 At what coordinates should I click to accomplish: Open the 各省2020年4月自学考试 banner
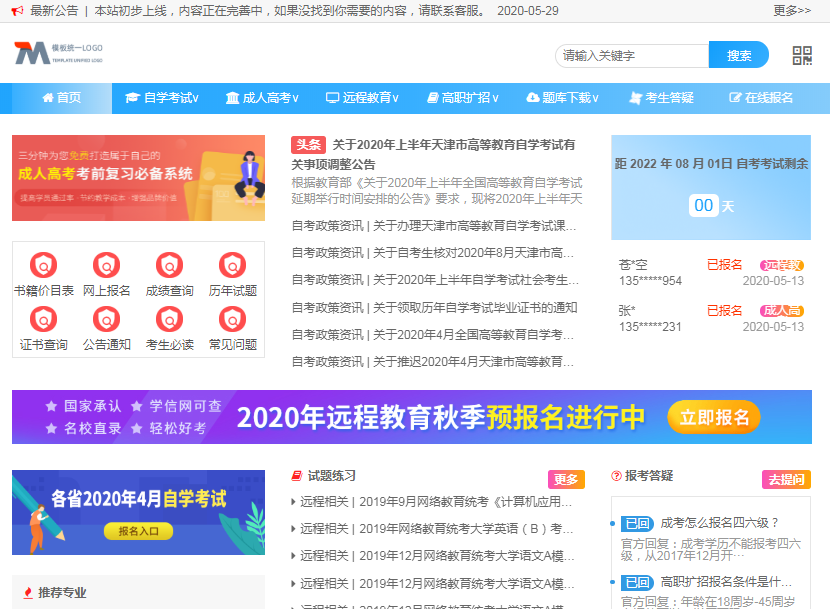(138, 512)
